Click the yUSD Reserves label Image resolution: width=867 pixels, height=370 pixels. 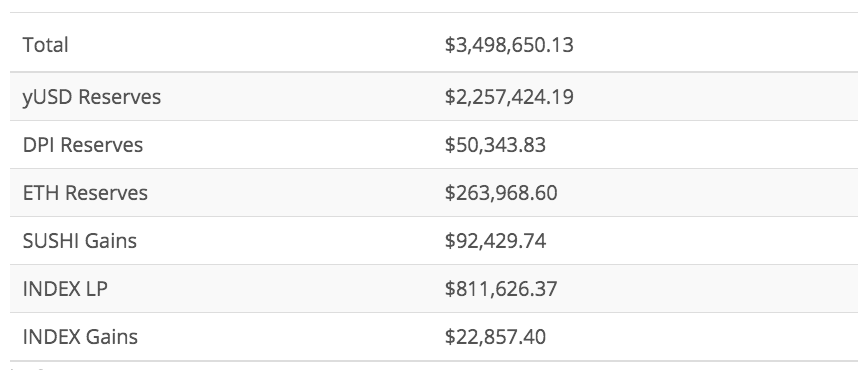click(92, 97)
